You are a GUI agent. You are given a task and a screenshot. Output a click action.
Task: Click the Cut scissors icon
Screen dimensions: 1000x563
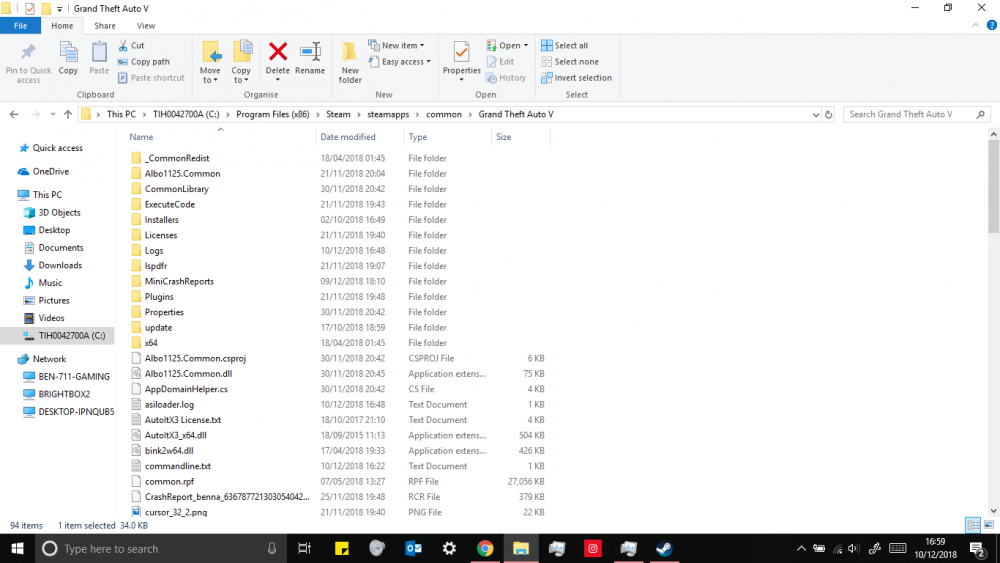[x=123, y=45]
